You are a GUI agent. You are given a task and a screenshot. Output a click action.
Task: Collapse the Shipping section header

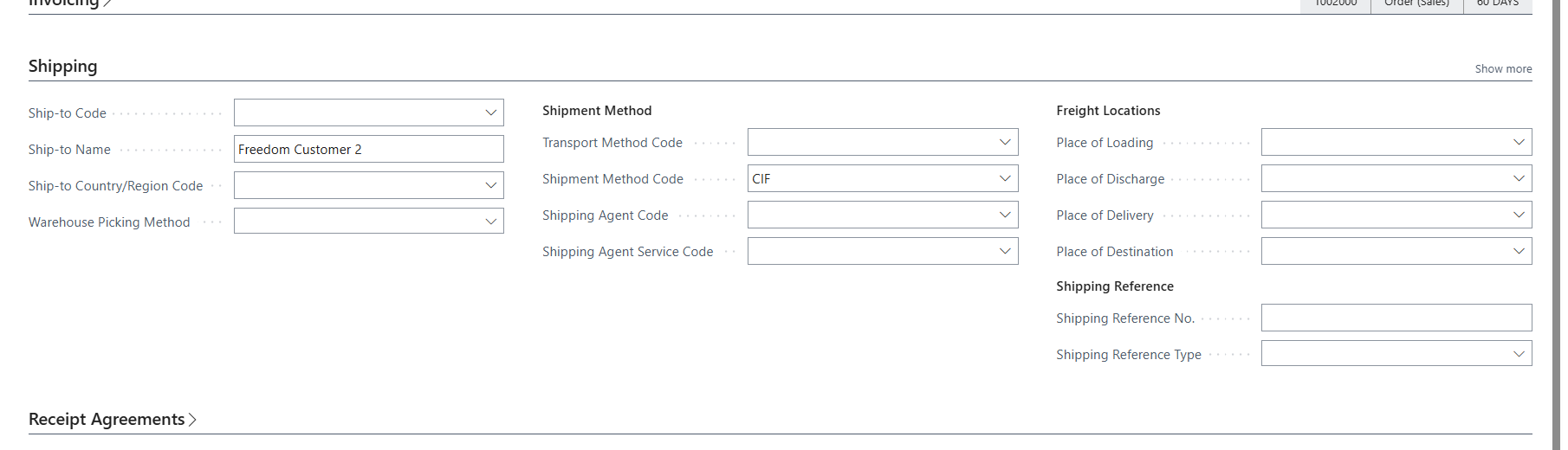tap(63, 67)
